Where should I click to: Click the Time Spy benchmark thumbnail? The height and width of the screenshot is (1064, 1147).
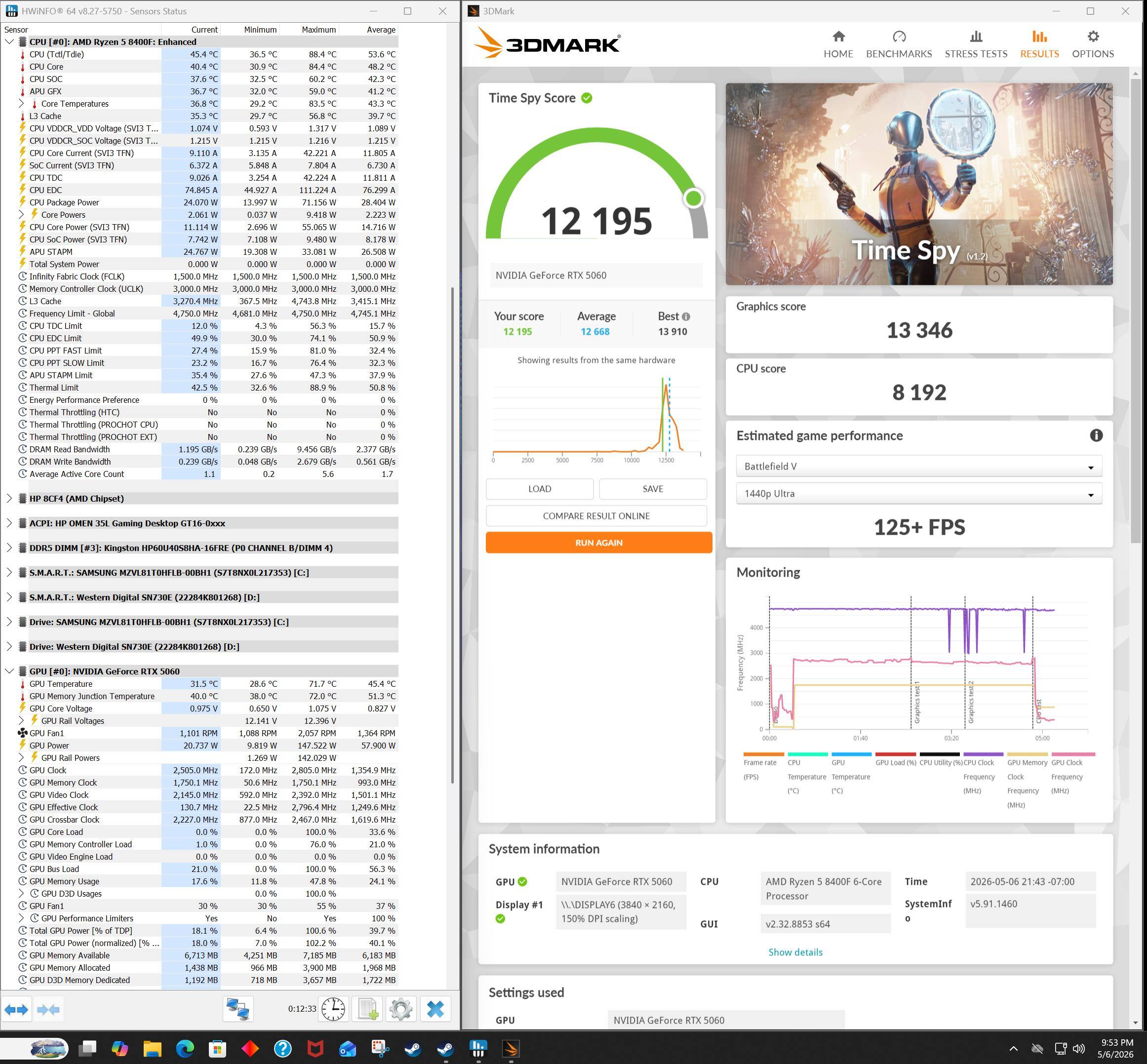click(919, 184)
